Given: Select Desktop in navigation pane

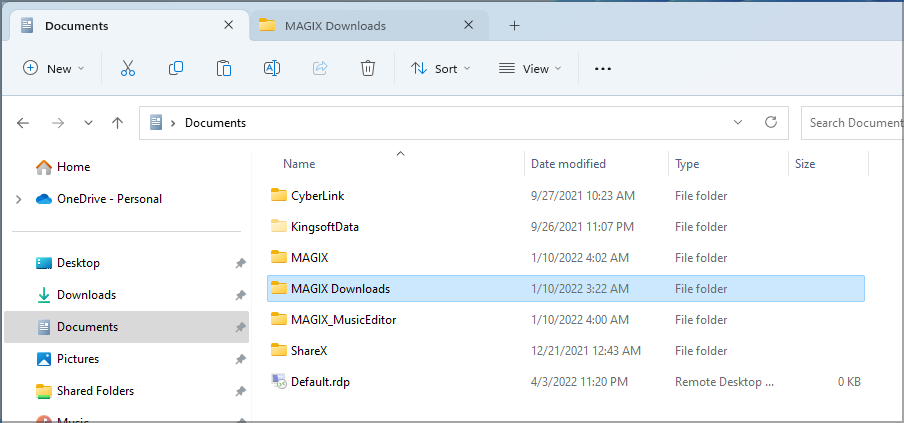Looking at the screenshot, I should (x=126, y=263).
